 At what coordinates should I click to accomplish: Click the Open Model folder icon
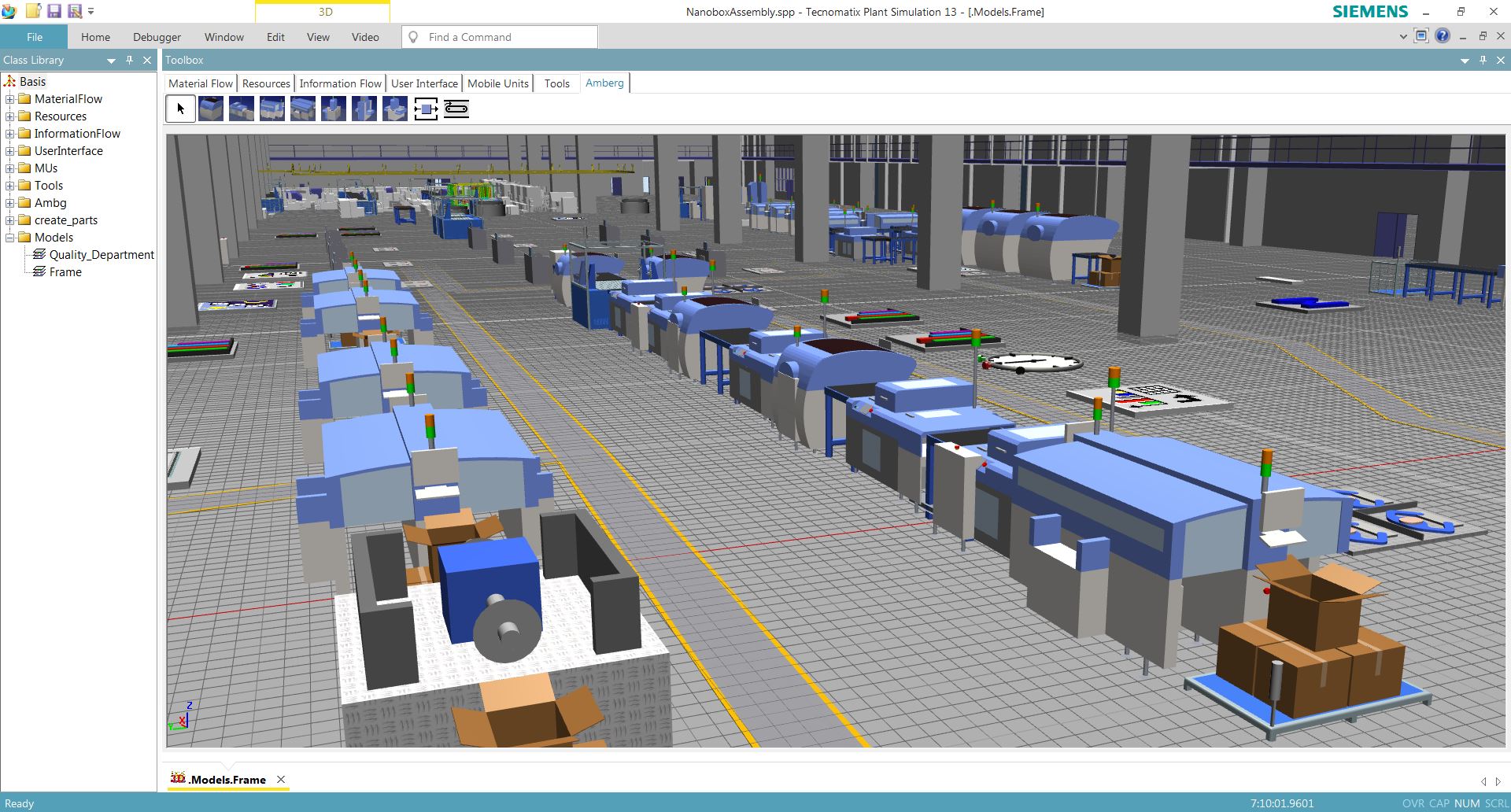(33, 11)
